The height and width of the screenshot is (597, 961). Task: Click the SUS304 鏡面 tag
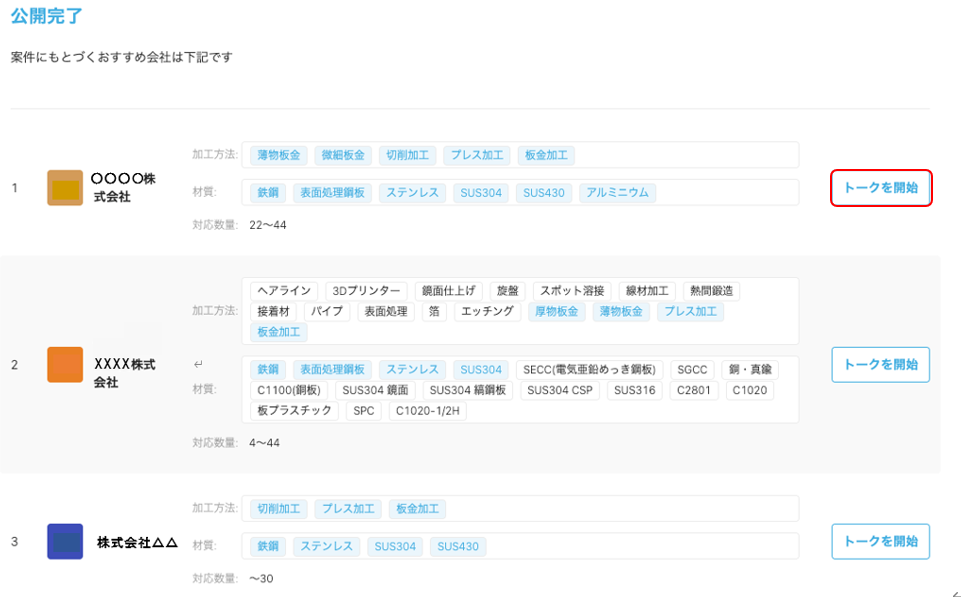[375, 390]
